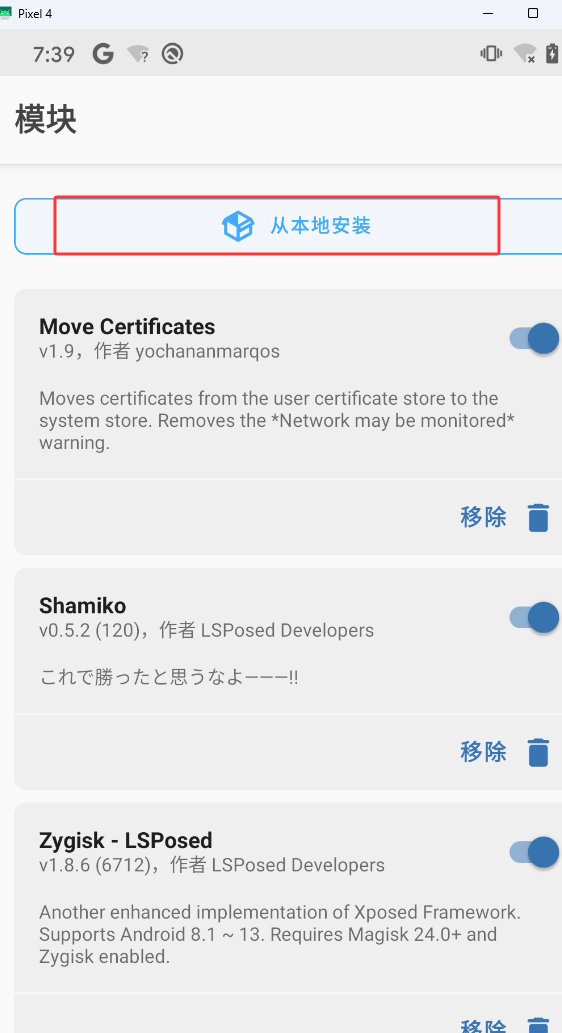
Task: Click the Google G status bar icon
Action: click(x=103, y=53)
